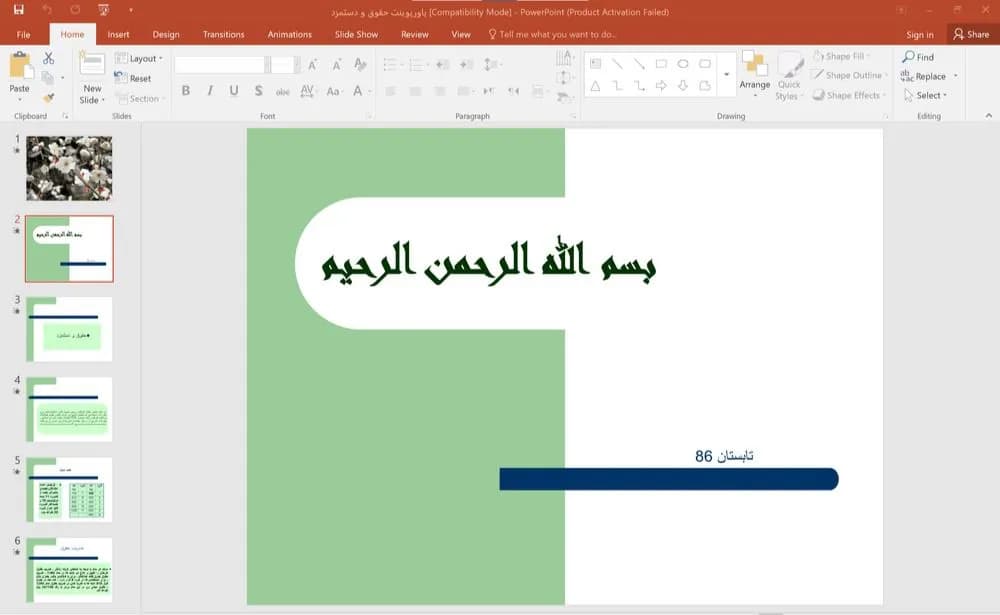Select the triangle shape in the shapes gallery

click(595, 85)
